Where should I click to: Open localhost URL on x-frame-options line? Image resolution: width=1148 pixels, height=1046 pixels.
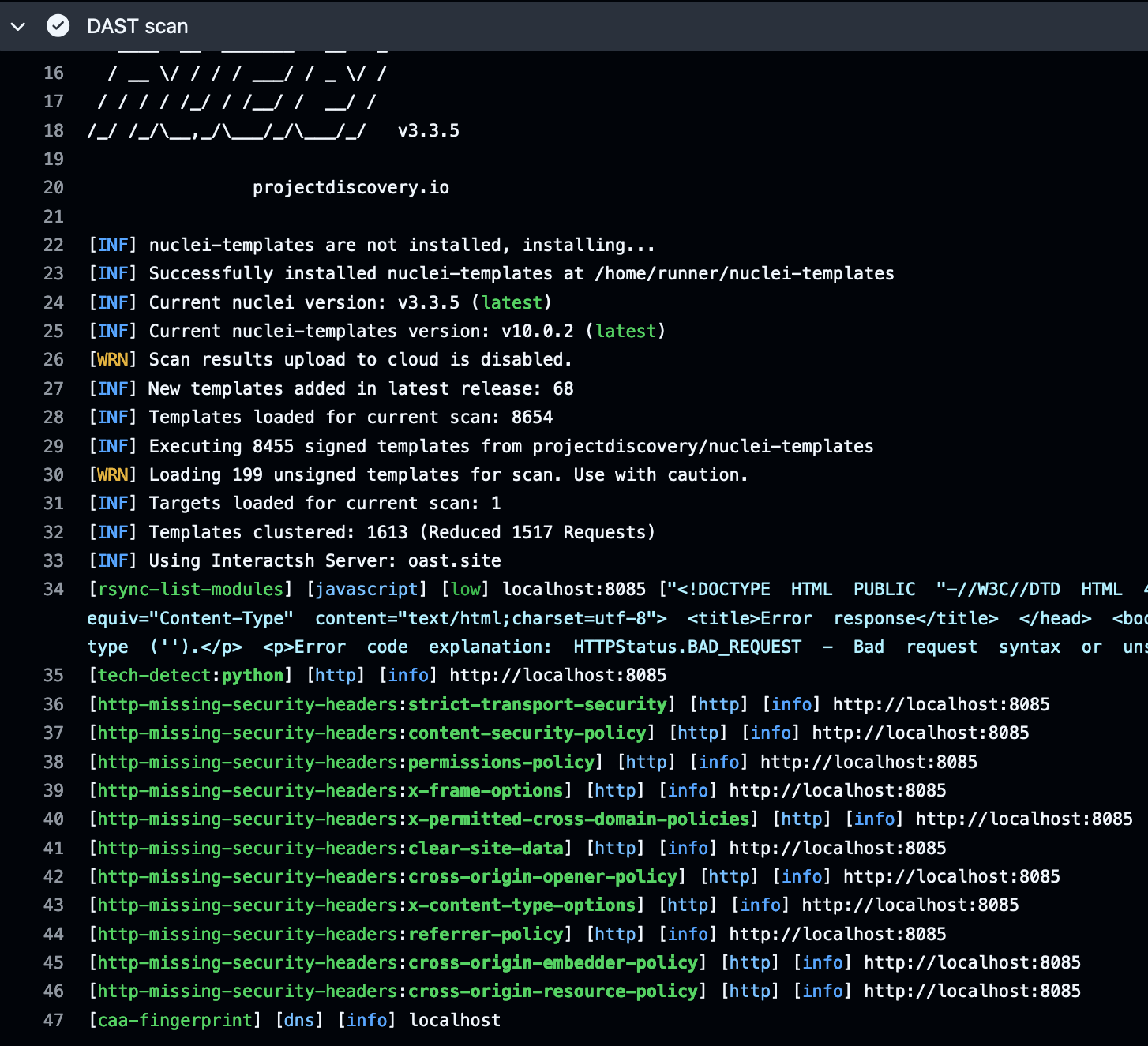(x=837, y=790)
